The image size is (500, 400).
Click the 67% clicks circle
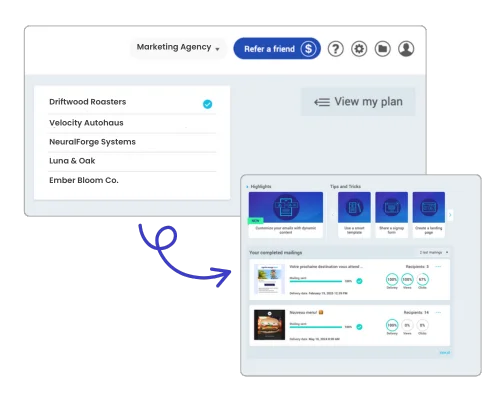(x=422, y=279)
